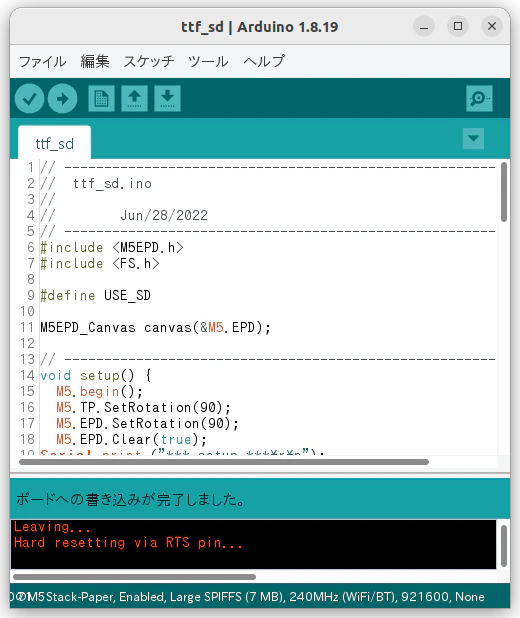Open a sketch with the up-arrow icon
Screen dimensions: 520x618
[x=134, y=99]
